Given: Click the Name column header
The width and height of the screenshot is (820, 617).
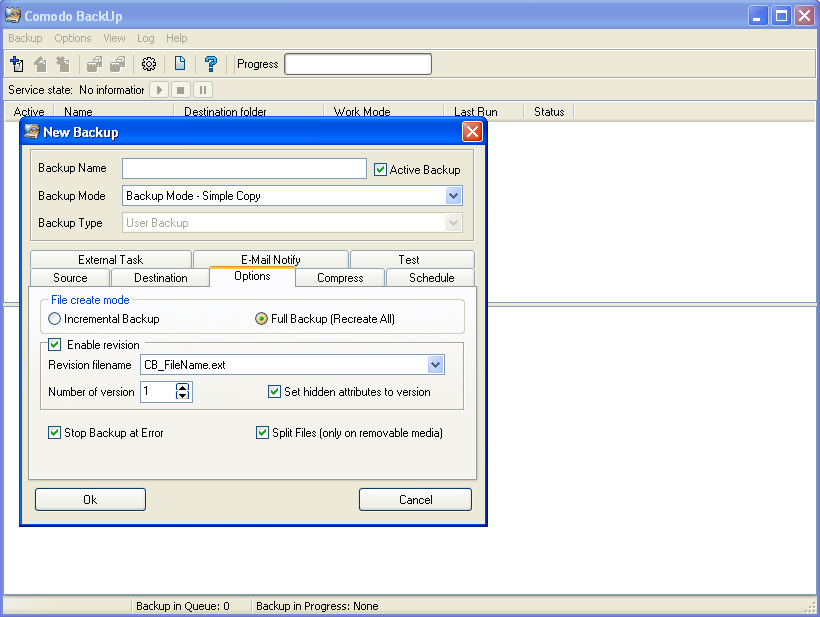Looking at the screenshot, I should 114,111.
